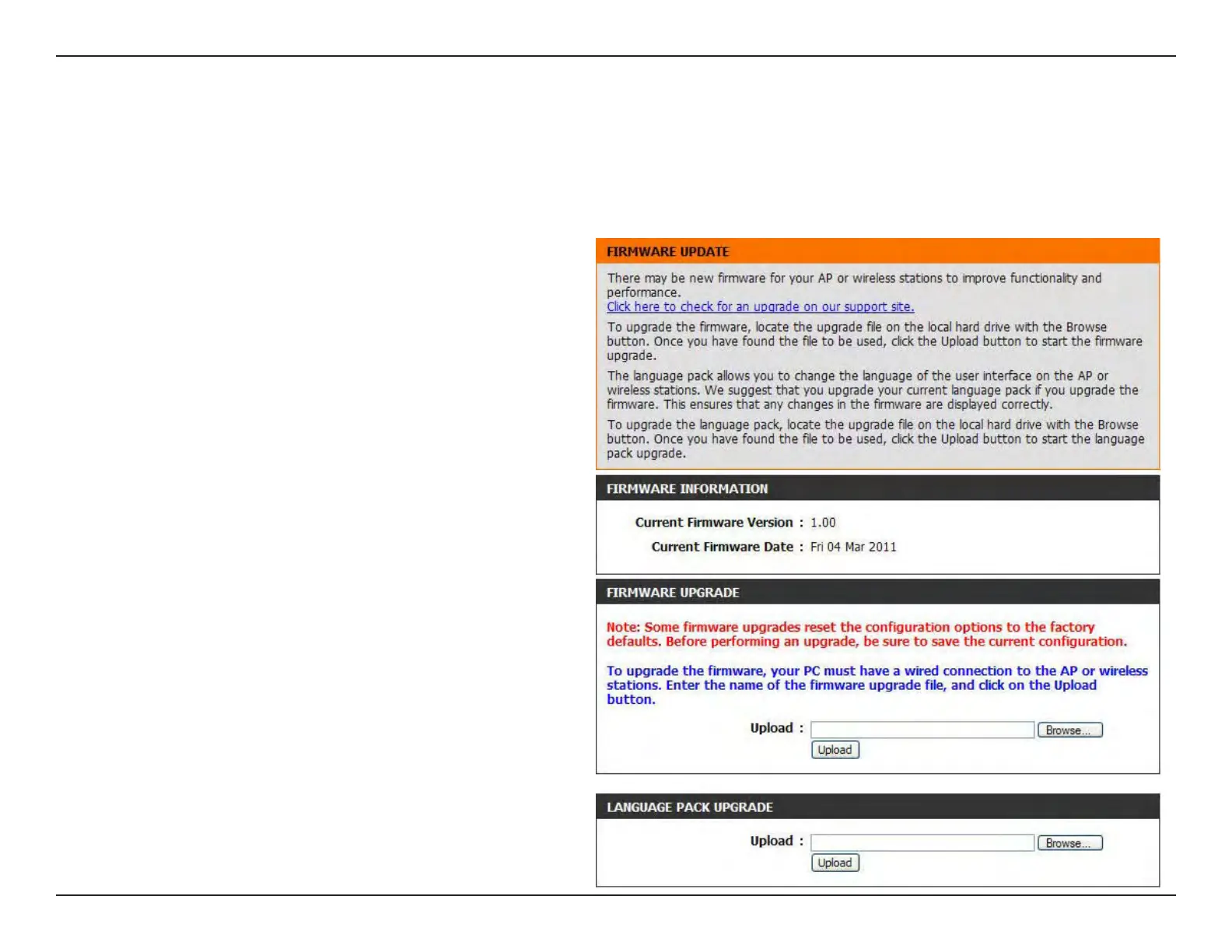Click the FIRMWARE UPGRADE header

pos(877,592)
